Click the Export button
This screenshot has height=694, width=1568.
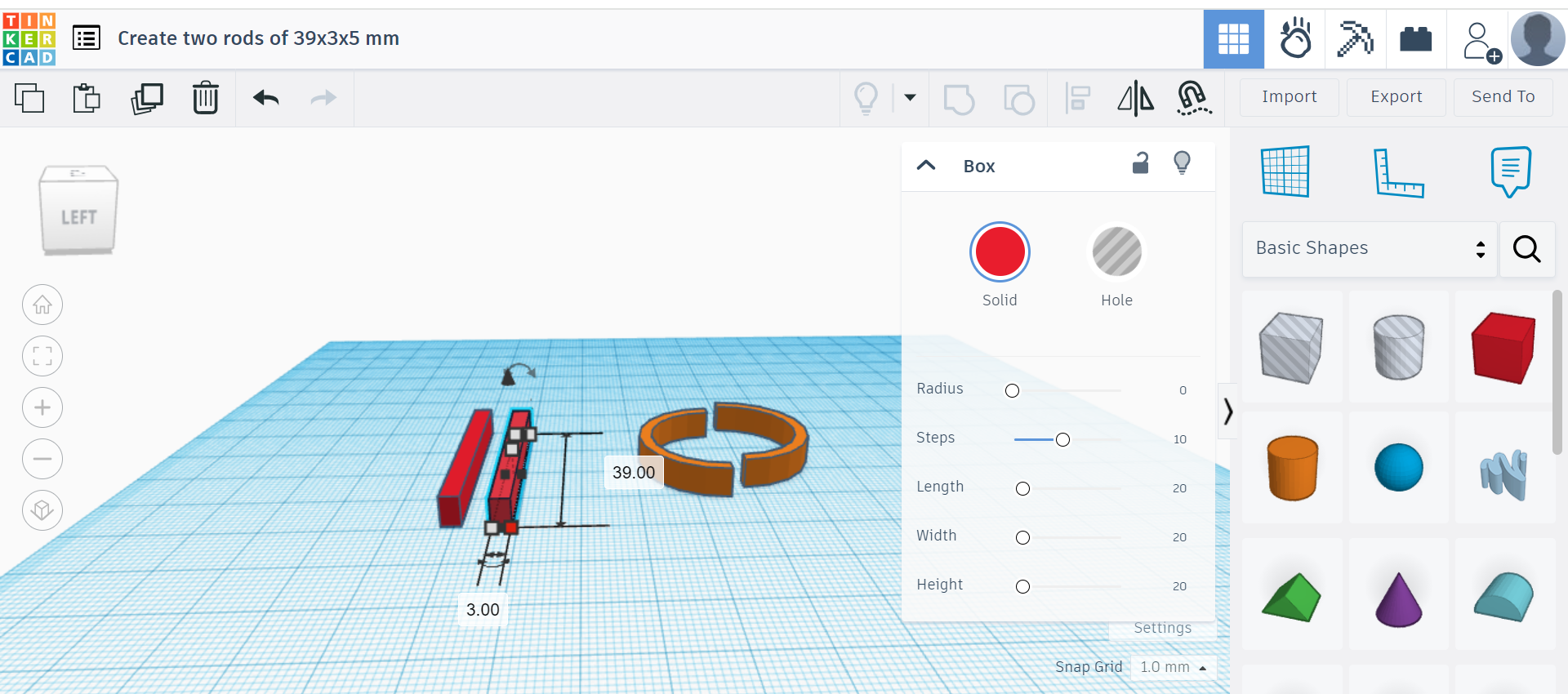[x=1396, y=97]
